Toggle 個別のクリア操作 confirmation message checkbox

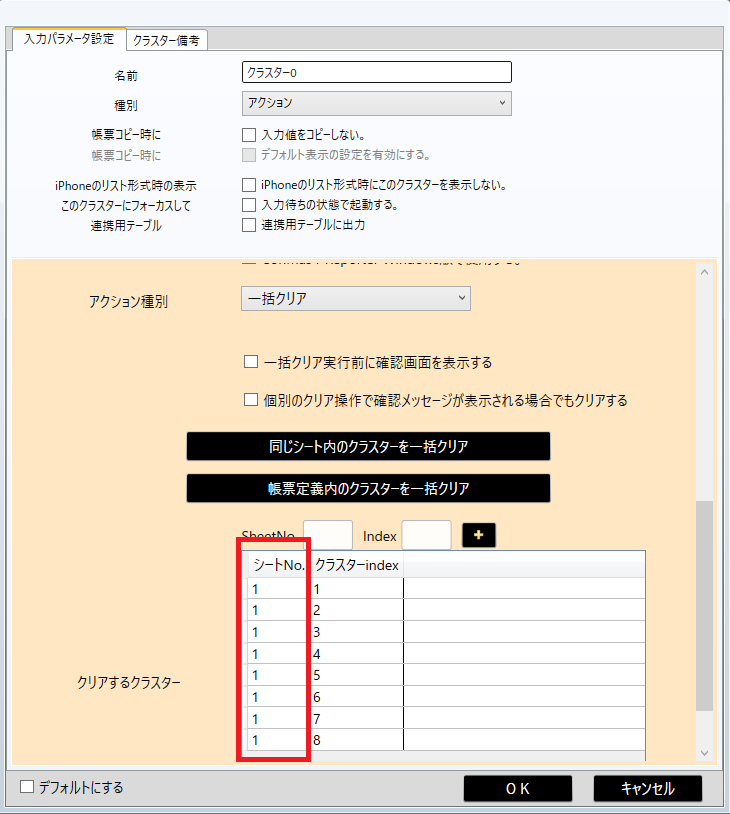(x=252, y=400)
